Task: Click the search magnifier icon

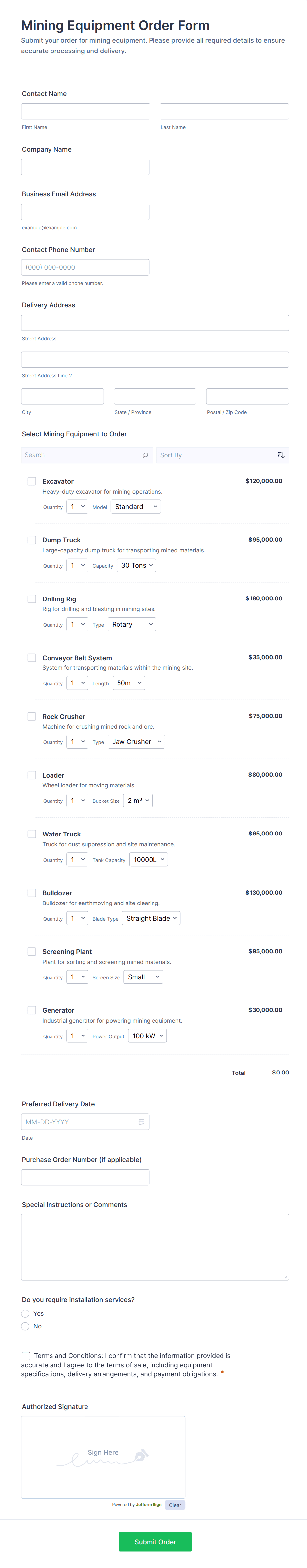Action: 145,455
